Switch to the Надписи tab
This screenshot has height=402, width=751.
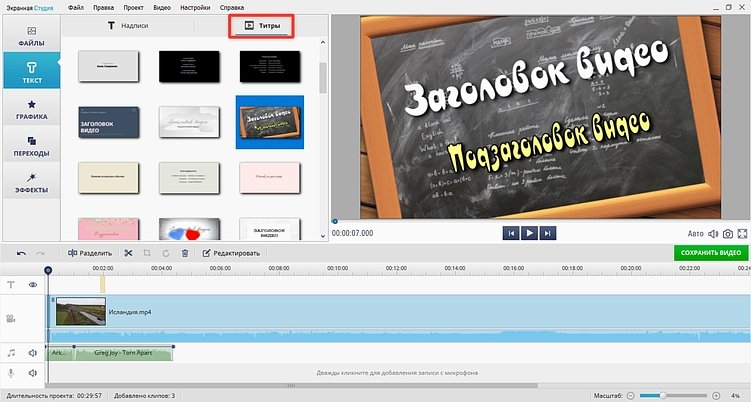[128, 25]
